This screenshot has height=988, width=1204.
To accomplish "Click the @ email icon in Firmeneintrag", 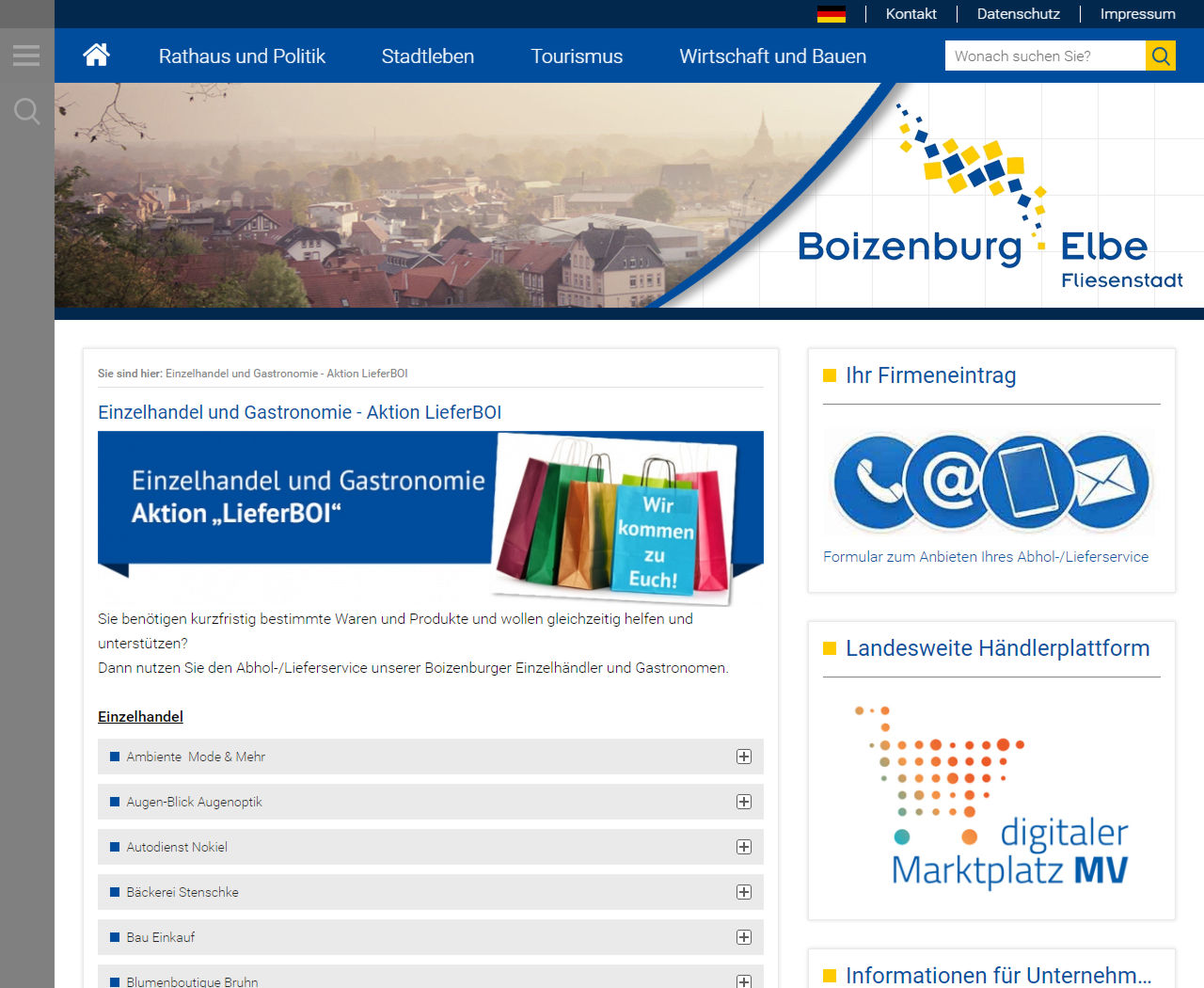I will (950, 481).
